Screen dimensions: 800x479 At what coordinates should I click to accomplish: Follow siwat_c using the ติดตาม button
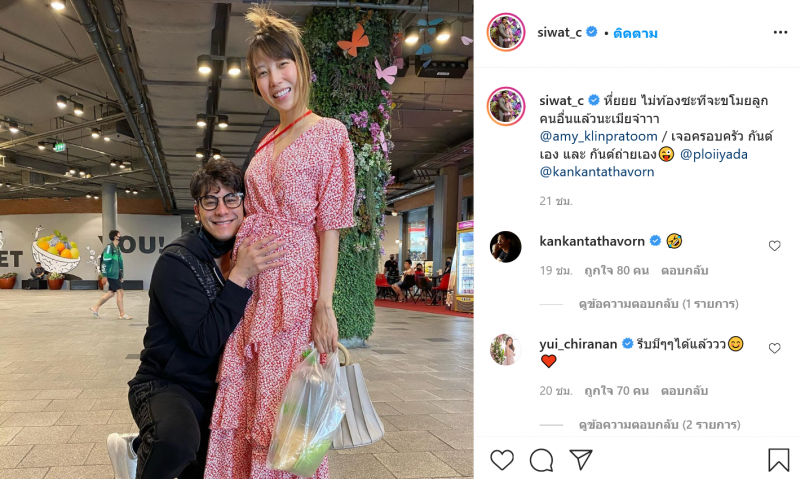(x=635, y=34)
